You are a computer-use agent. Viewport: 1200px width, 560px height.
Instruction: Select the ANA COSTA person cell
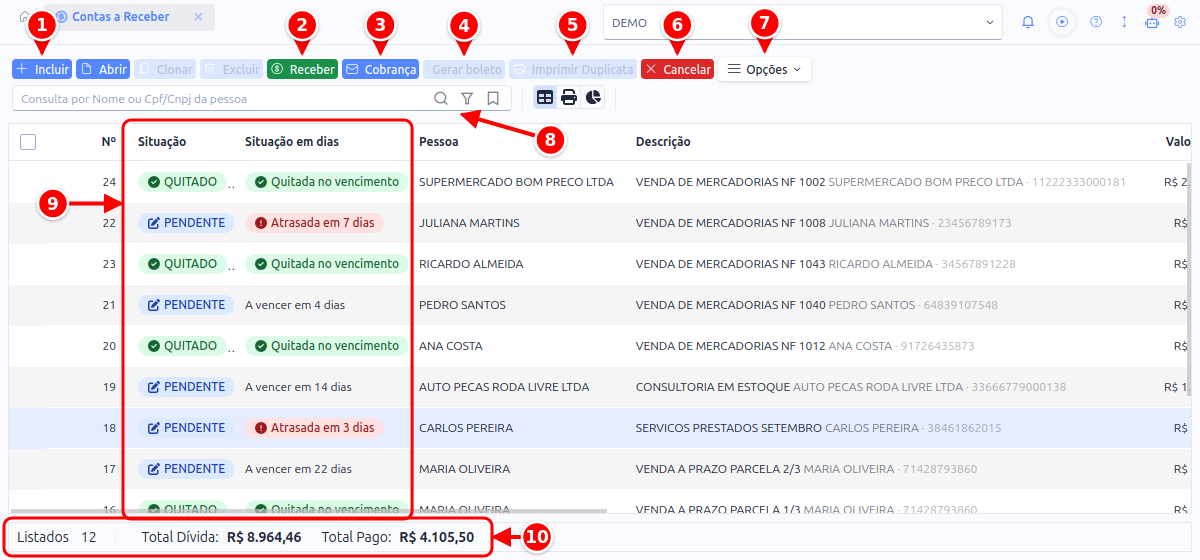tap(450, 346)
